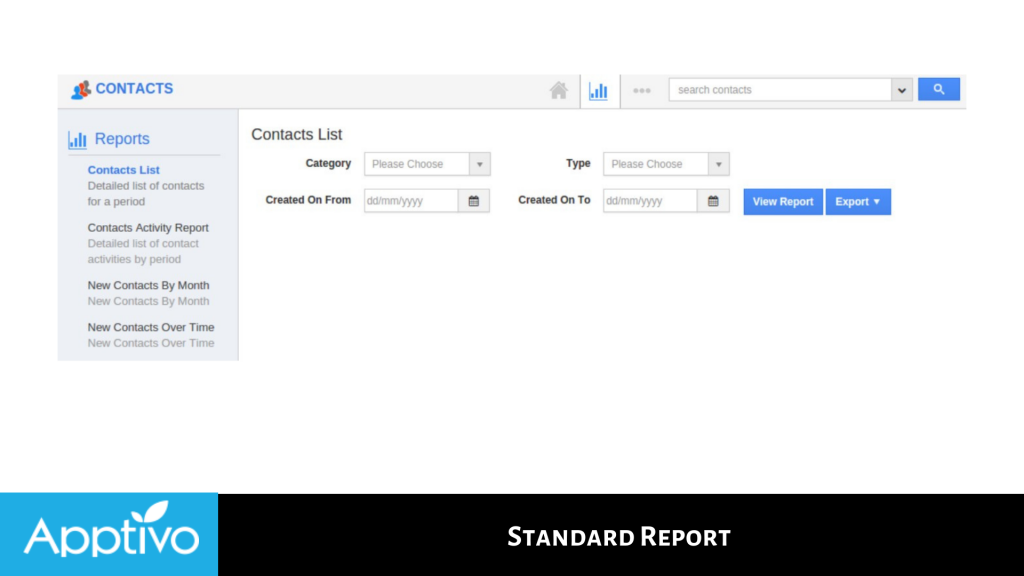Select the bar chart reports icon

coord(598,91)
